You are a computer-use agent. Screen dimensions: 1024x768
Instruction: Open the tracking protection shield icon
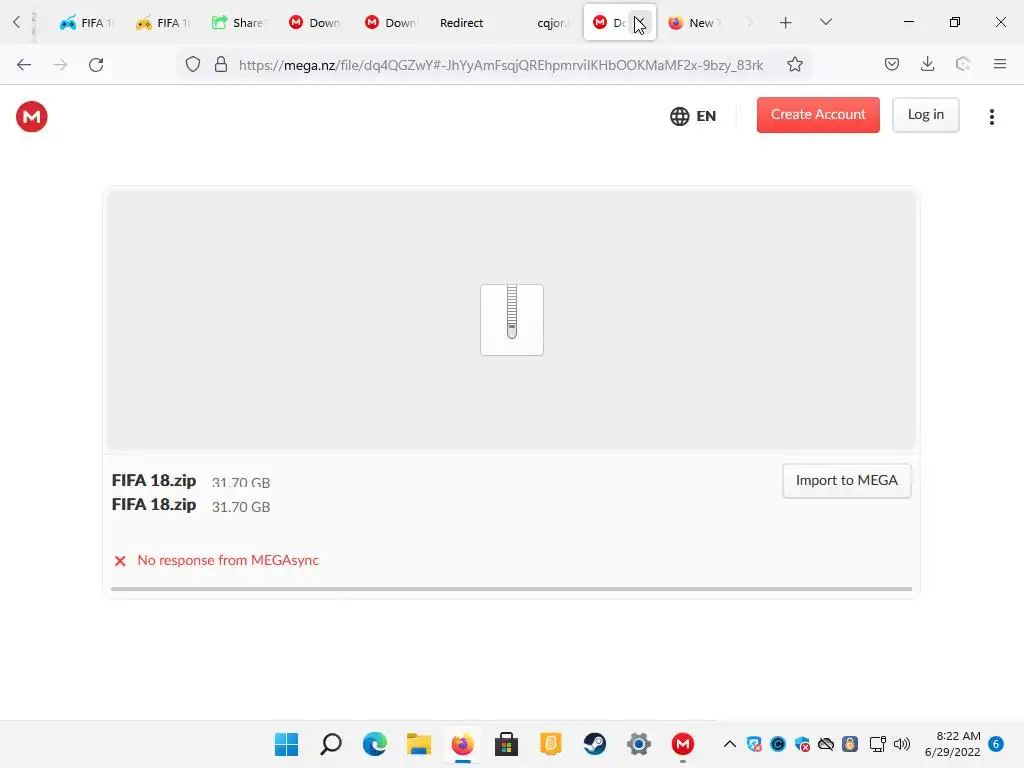pyautogui.click(x=193, y=65)
